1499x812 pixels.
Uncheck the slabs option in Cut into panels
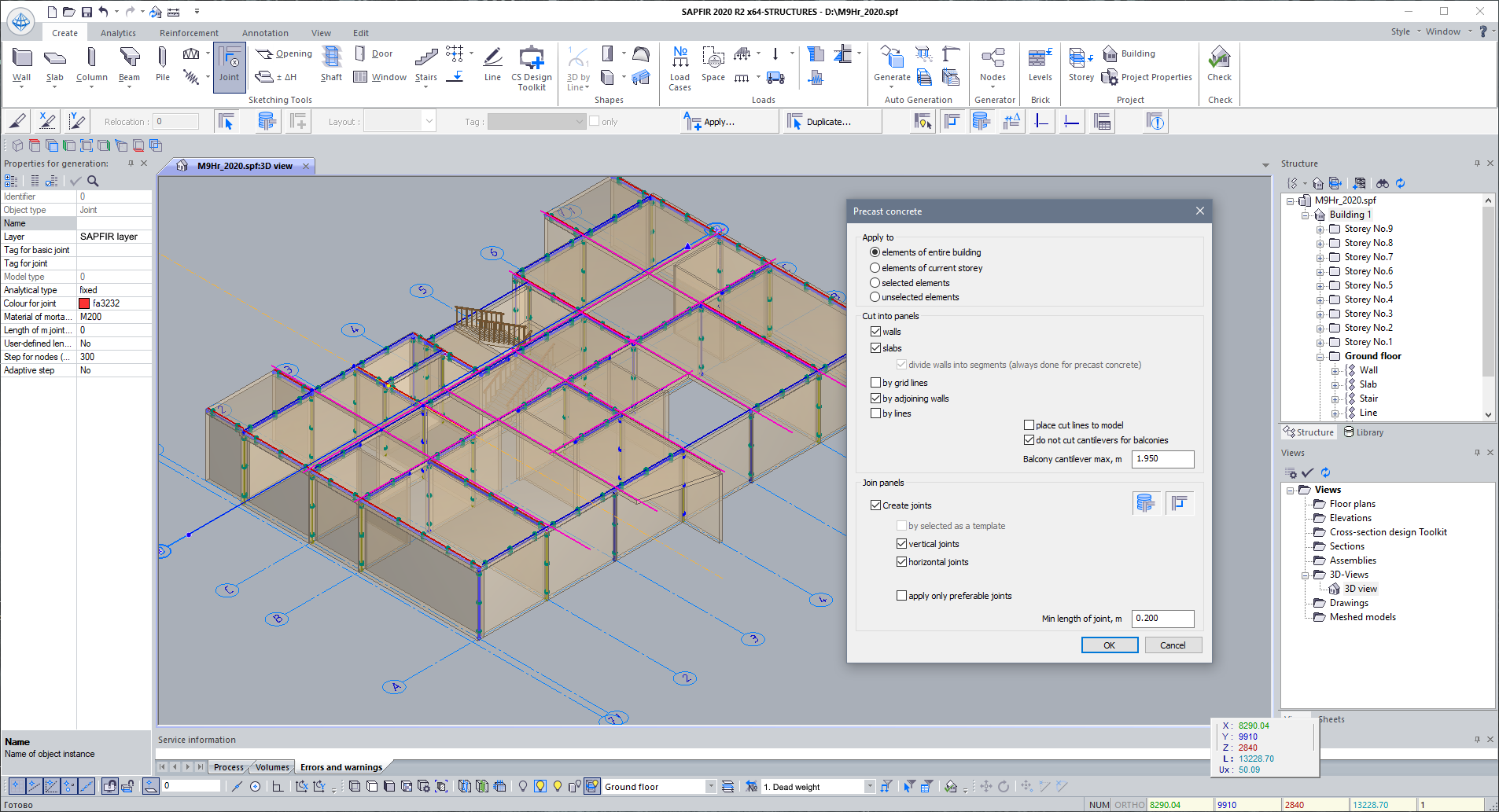click(x=876, y=347)
